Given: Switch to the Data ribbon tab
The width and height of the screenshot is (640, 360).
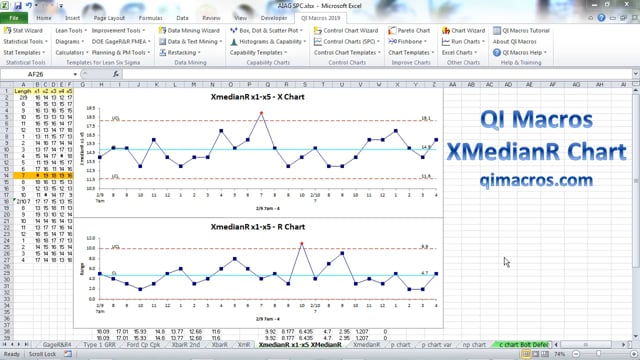Looking at the screenshot, I should (182, 18).
